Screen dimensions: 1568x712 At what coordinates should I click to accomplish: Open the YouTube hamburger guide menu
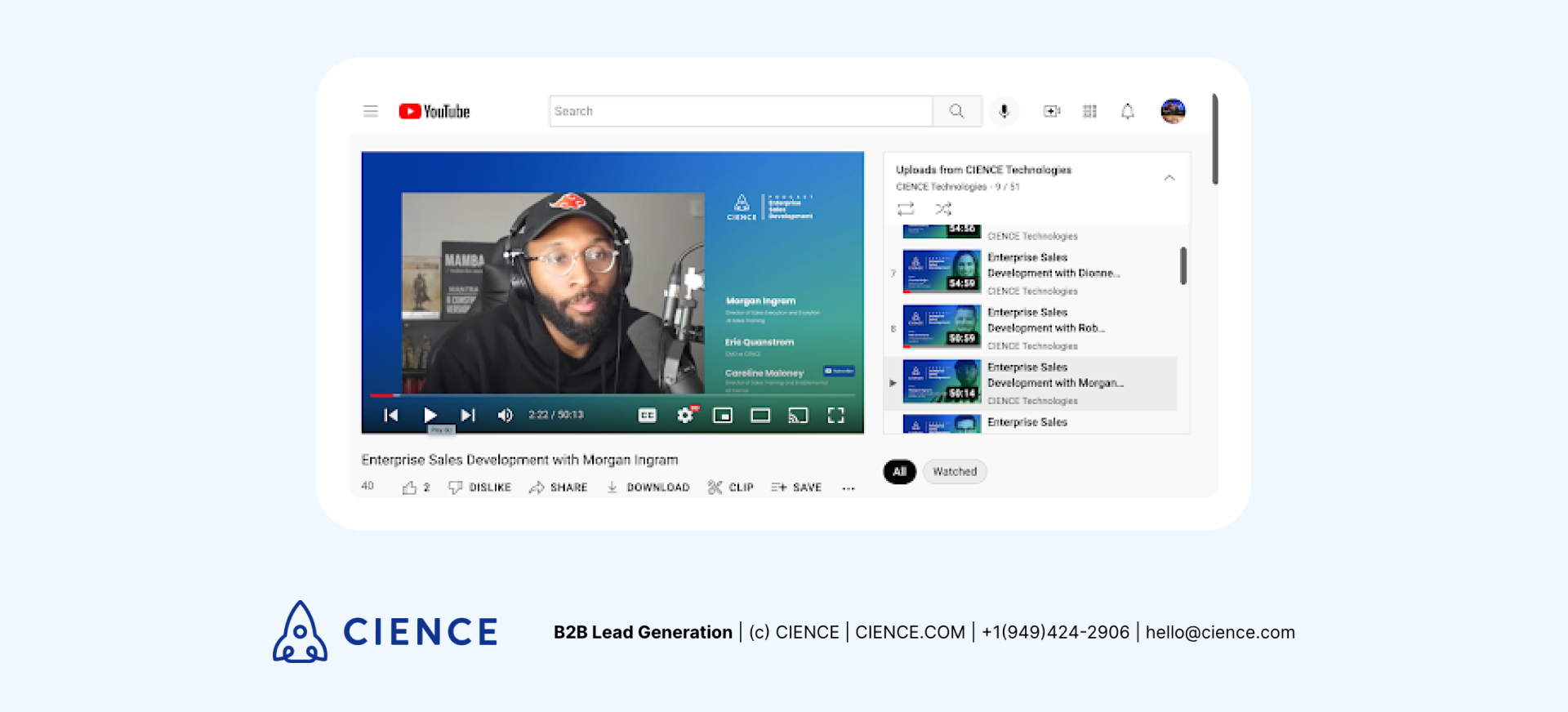tap(370, 111)
